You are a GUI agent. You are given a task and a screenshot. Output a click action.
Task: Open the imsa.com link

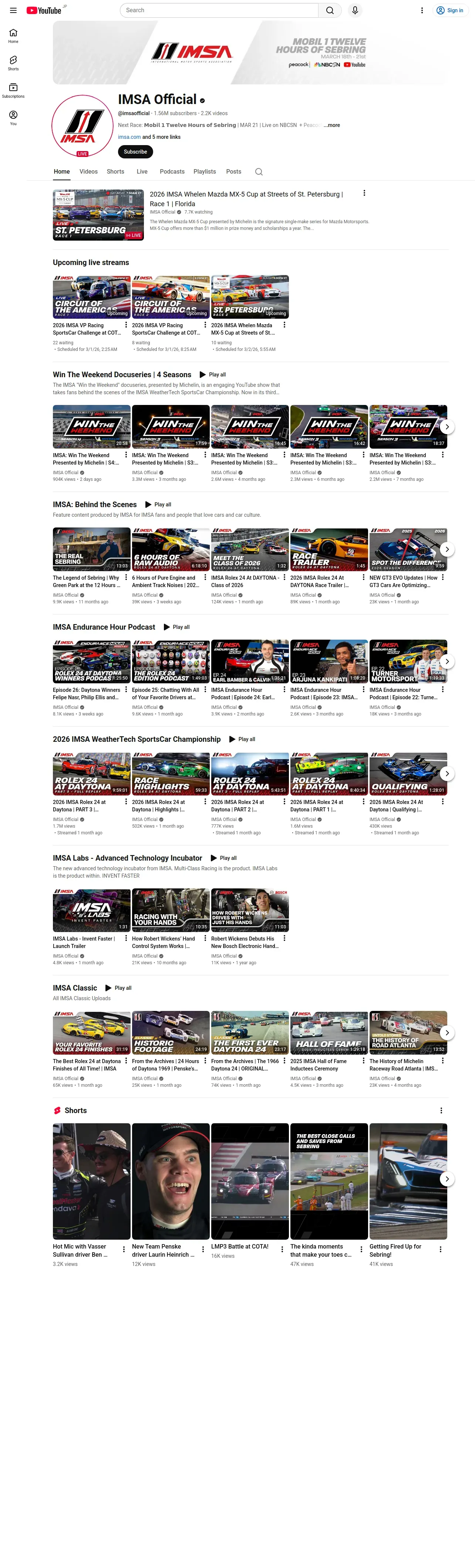click(129, 137)
